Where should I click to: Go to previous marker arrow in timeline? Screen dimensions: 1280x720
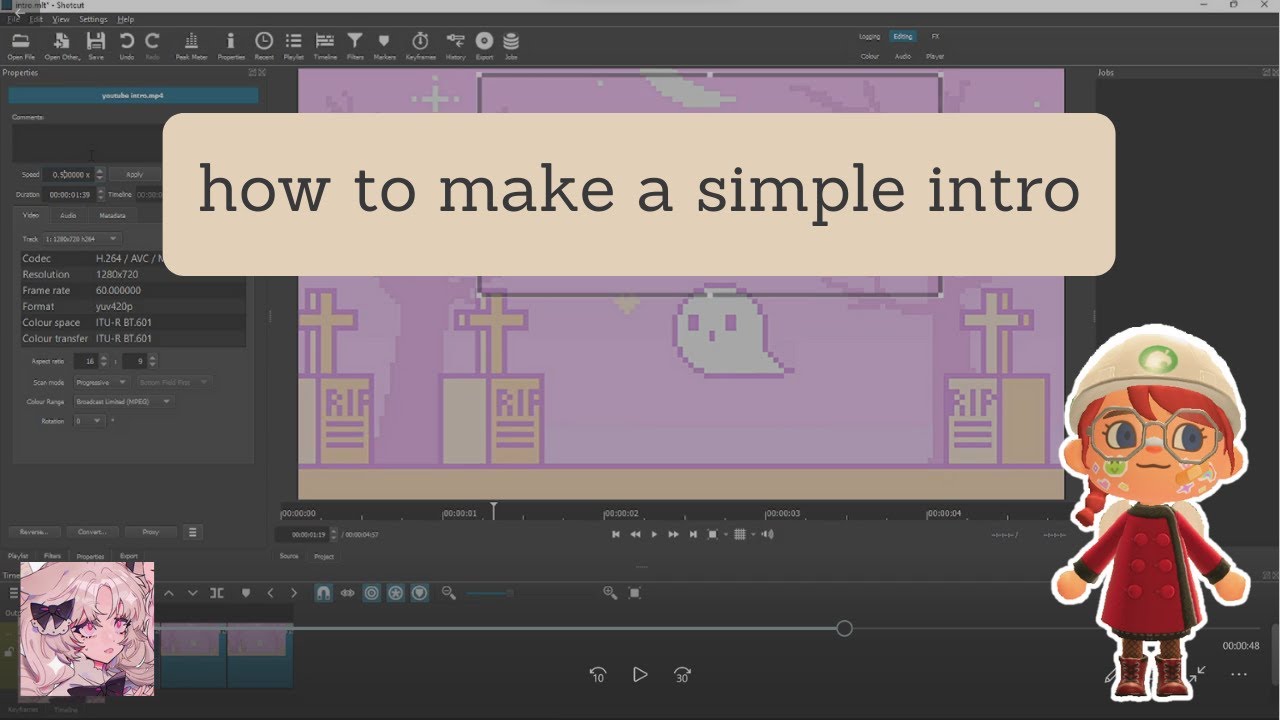(x=270, y=593)
